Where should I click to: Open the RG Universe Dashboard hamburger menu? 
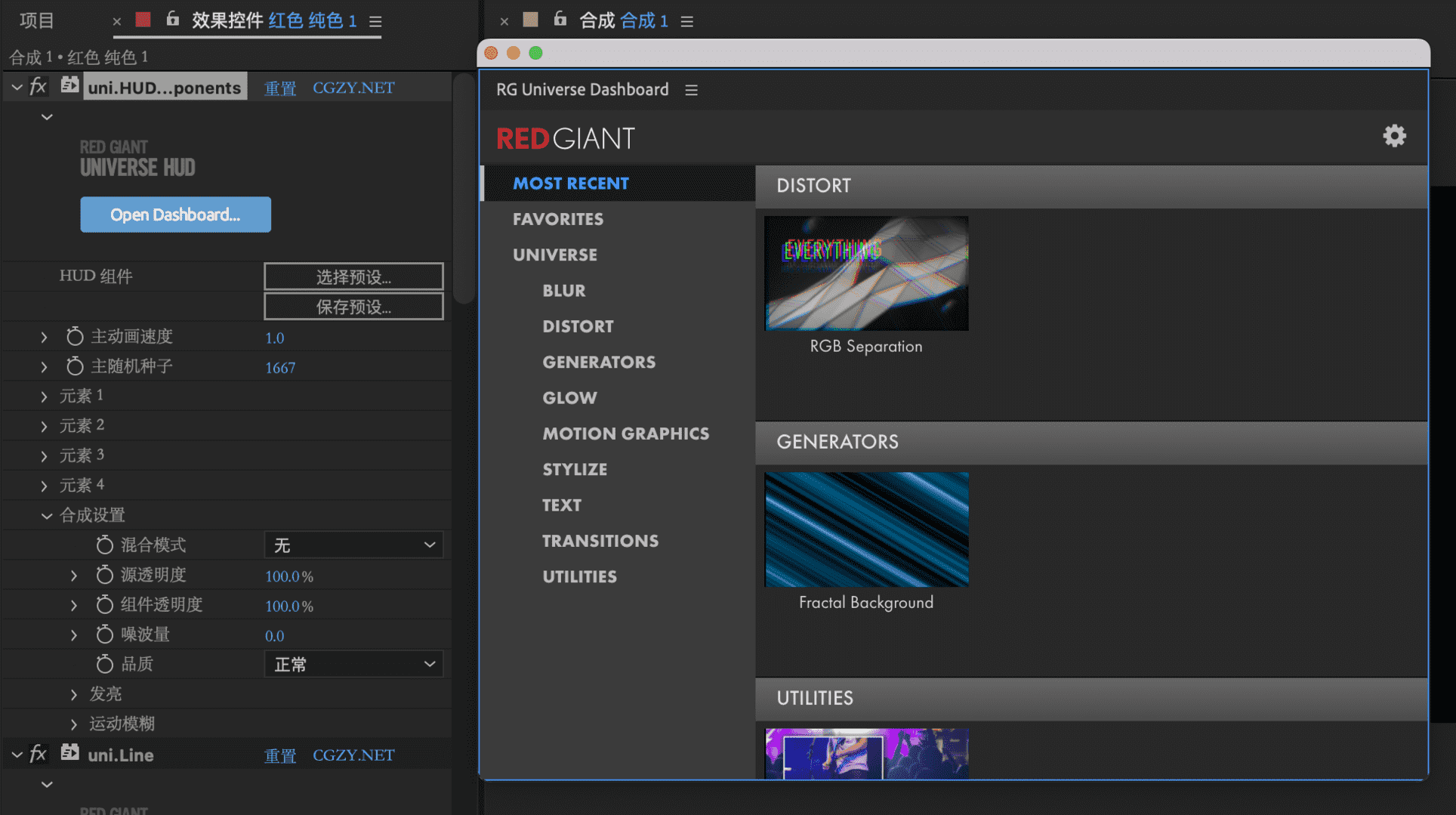click(690, 89)
